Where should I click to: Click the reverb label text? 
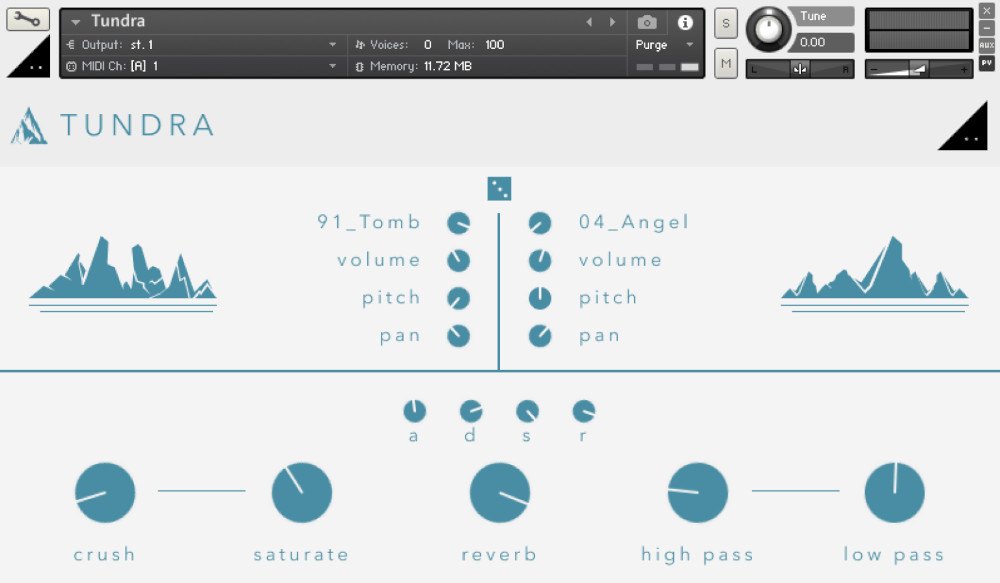coord(499,554)
